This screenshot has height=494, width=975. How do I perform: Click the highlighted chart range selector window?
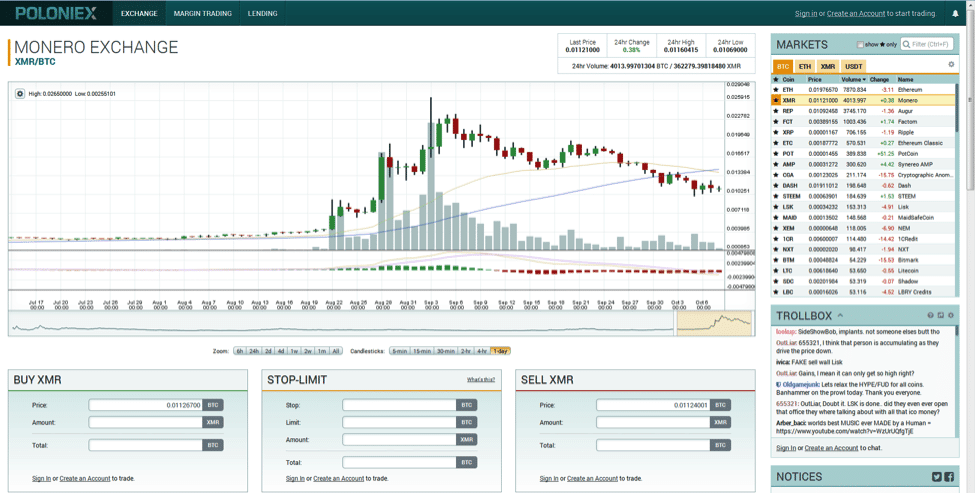714,324
